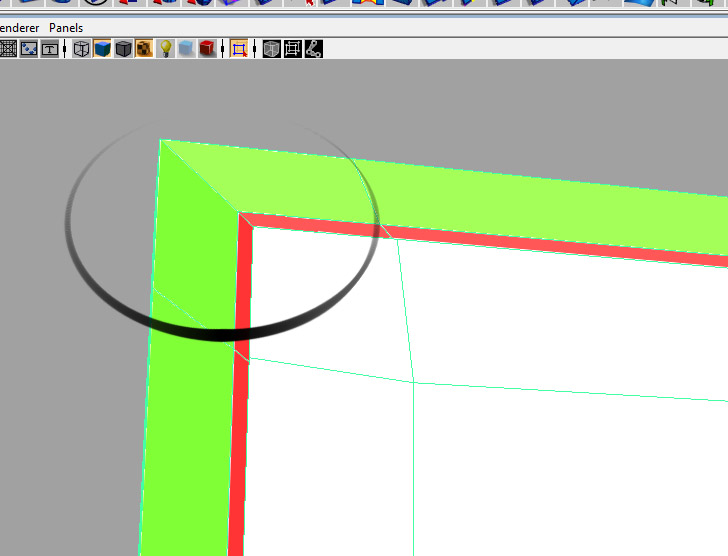Open the Renderer menu
Screen dimensions: 728x556
point(19,28)
